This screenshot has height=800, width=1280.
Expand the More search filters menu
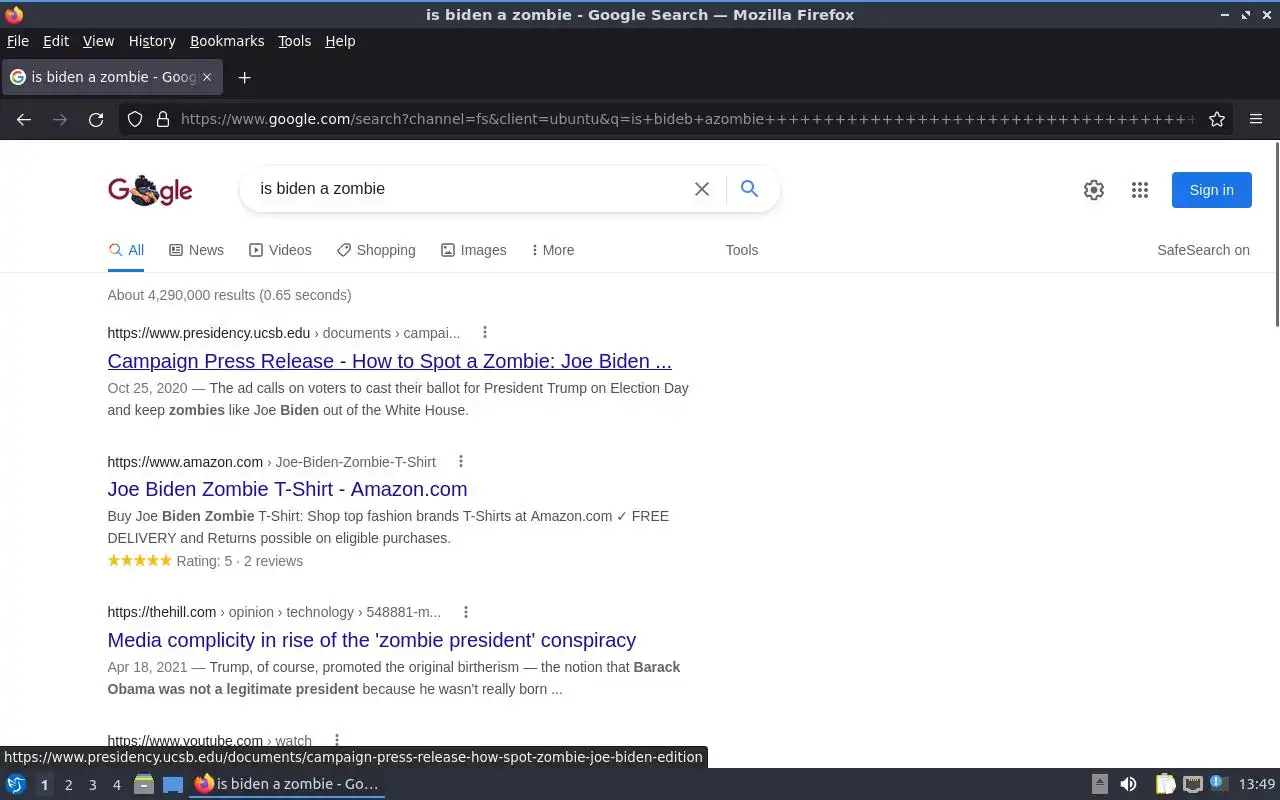point(553,250)
